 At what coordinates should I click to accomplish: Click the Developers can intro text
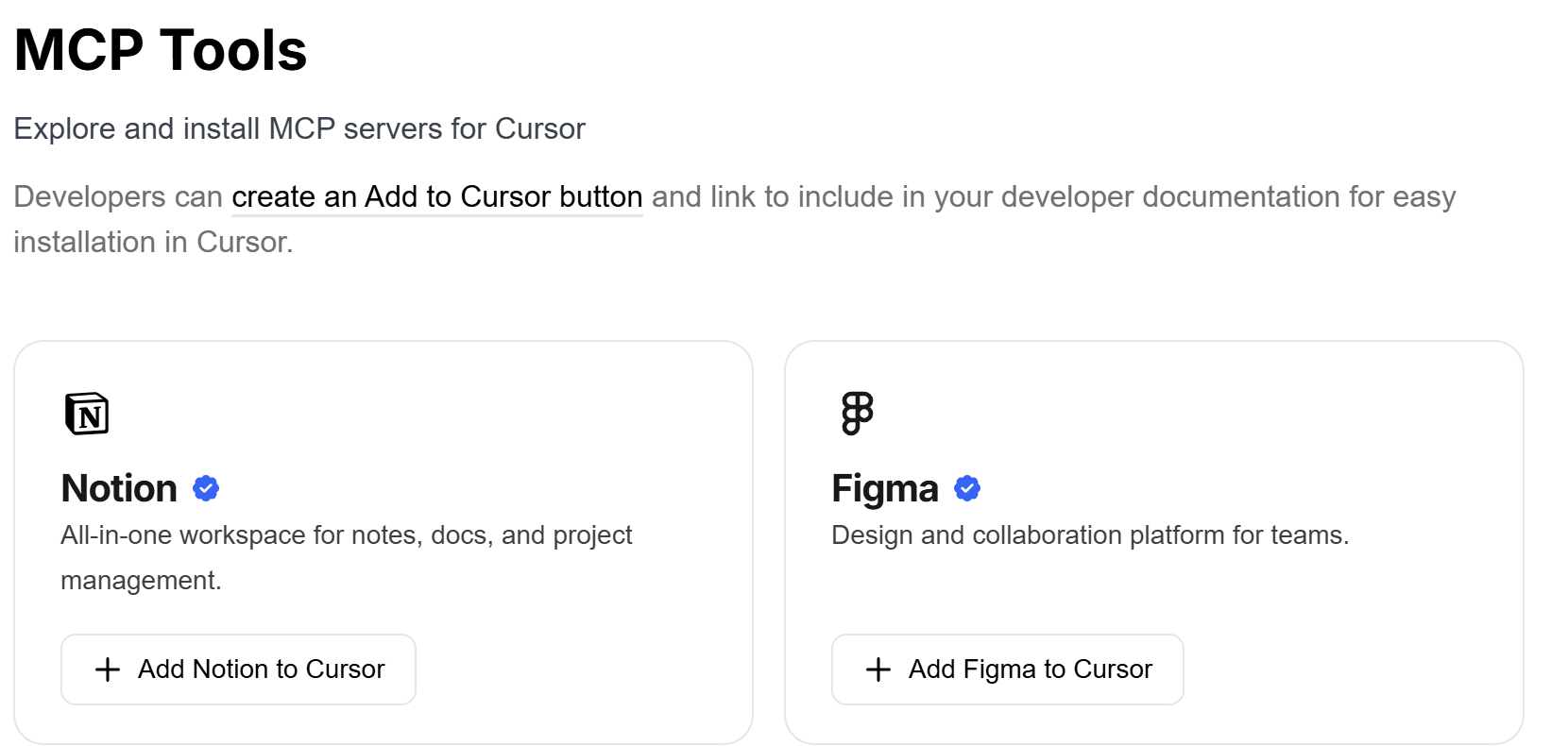coord(118,196)
